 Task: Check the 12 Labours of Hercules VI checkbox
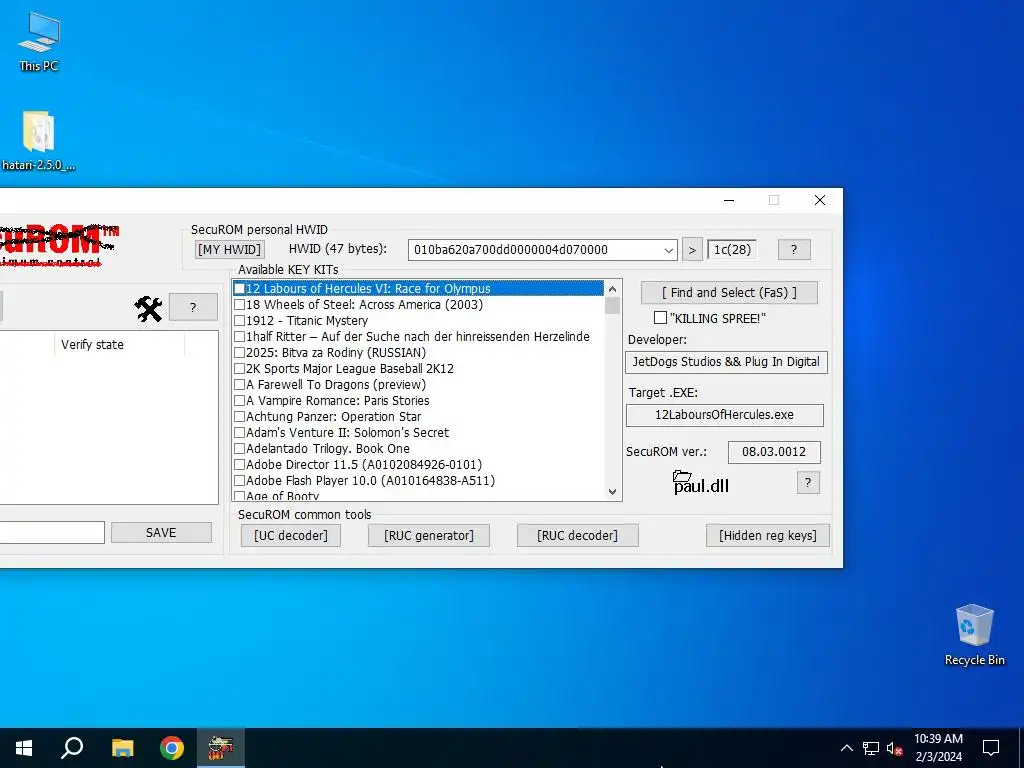click(240, 289)
